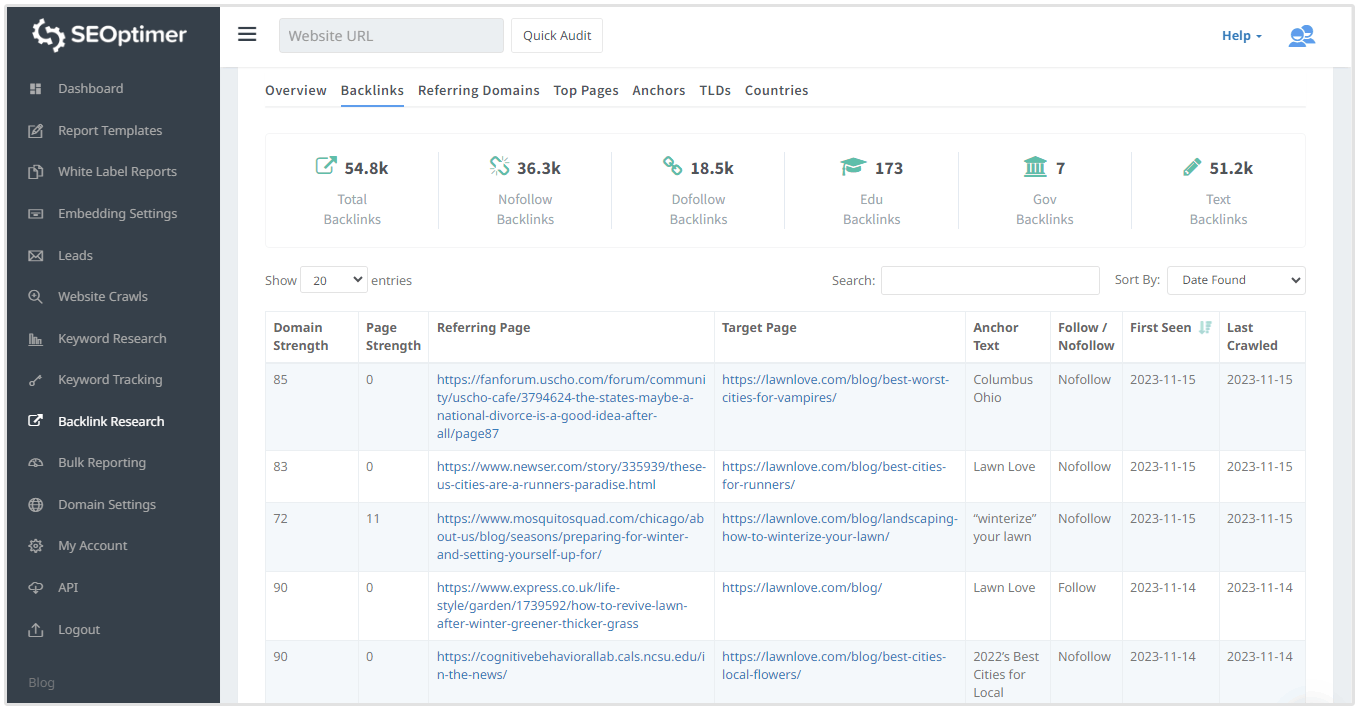Select the Top Pages tab
The image size is (1360, 710).
(586, 90)
